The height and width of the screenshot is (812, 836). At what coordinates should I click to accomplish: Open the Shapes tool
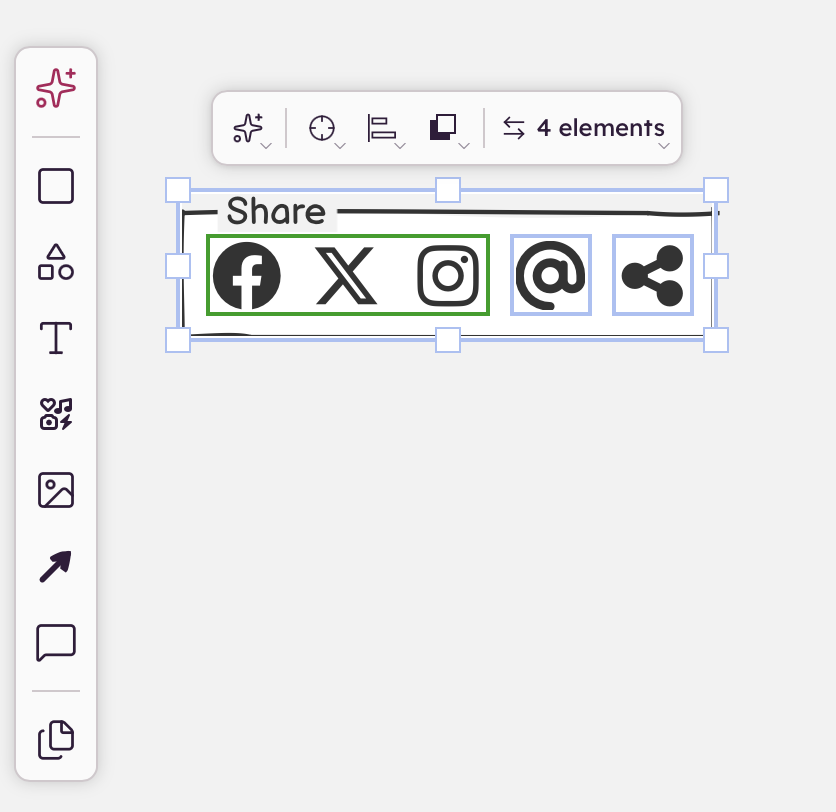click(x=56, y=262)
